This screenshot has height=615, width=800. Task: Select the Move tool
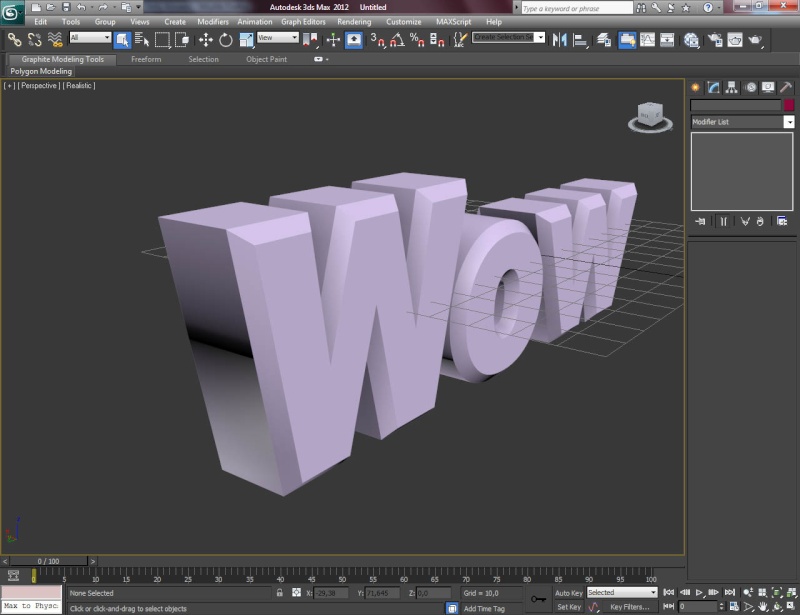point(206,40)
